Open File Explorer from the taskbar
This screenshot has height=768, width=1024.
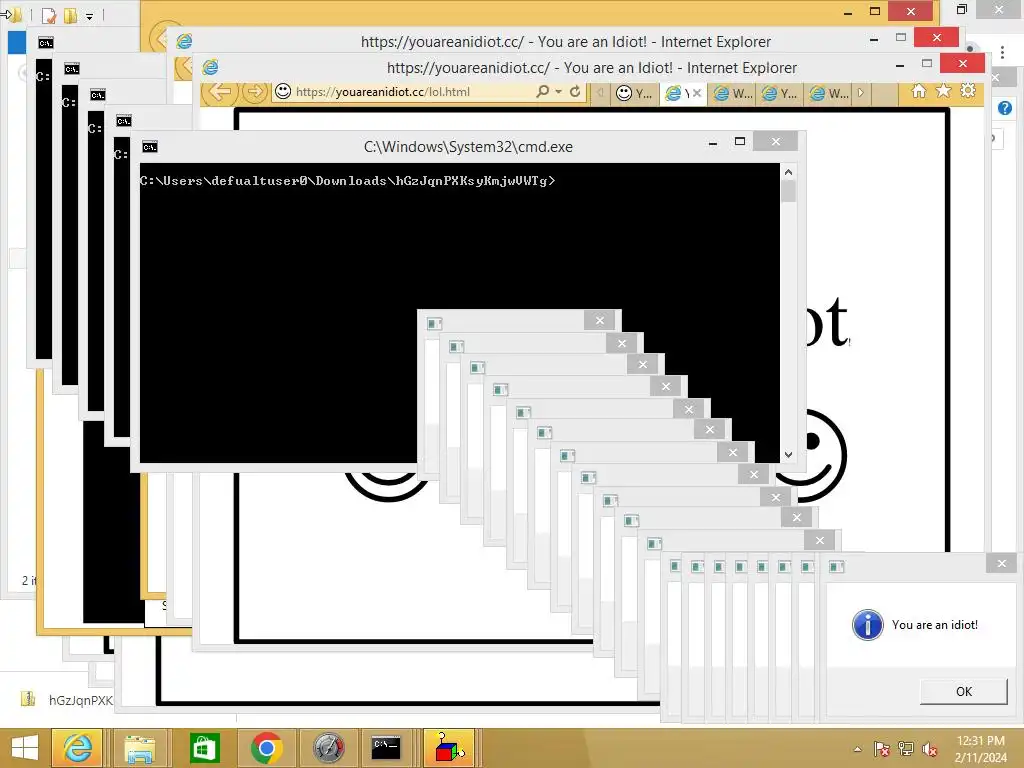[140, 748]
